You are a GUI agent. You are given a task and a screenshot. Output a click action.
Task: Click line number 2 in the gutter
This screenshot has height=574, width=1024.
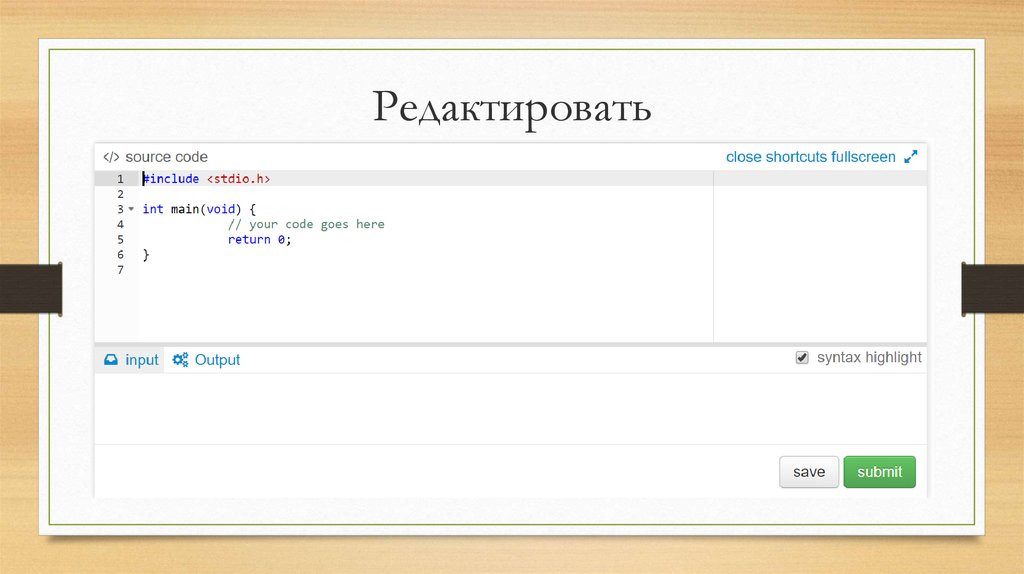pyautogui.click(x=120, y=194)
